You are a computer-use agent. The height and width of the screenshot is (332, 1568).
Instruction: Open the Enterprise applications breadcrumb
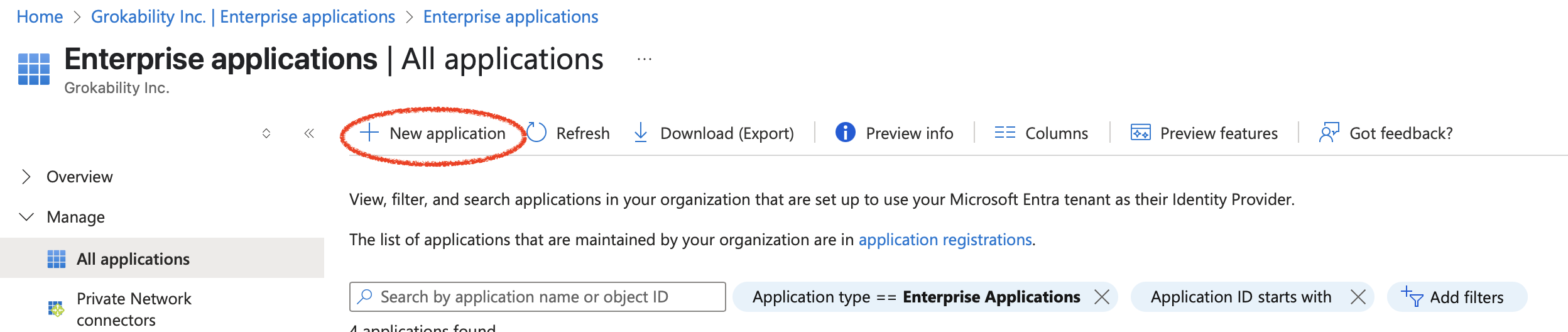click(x=511, y=16)
